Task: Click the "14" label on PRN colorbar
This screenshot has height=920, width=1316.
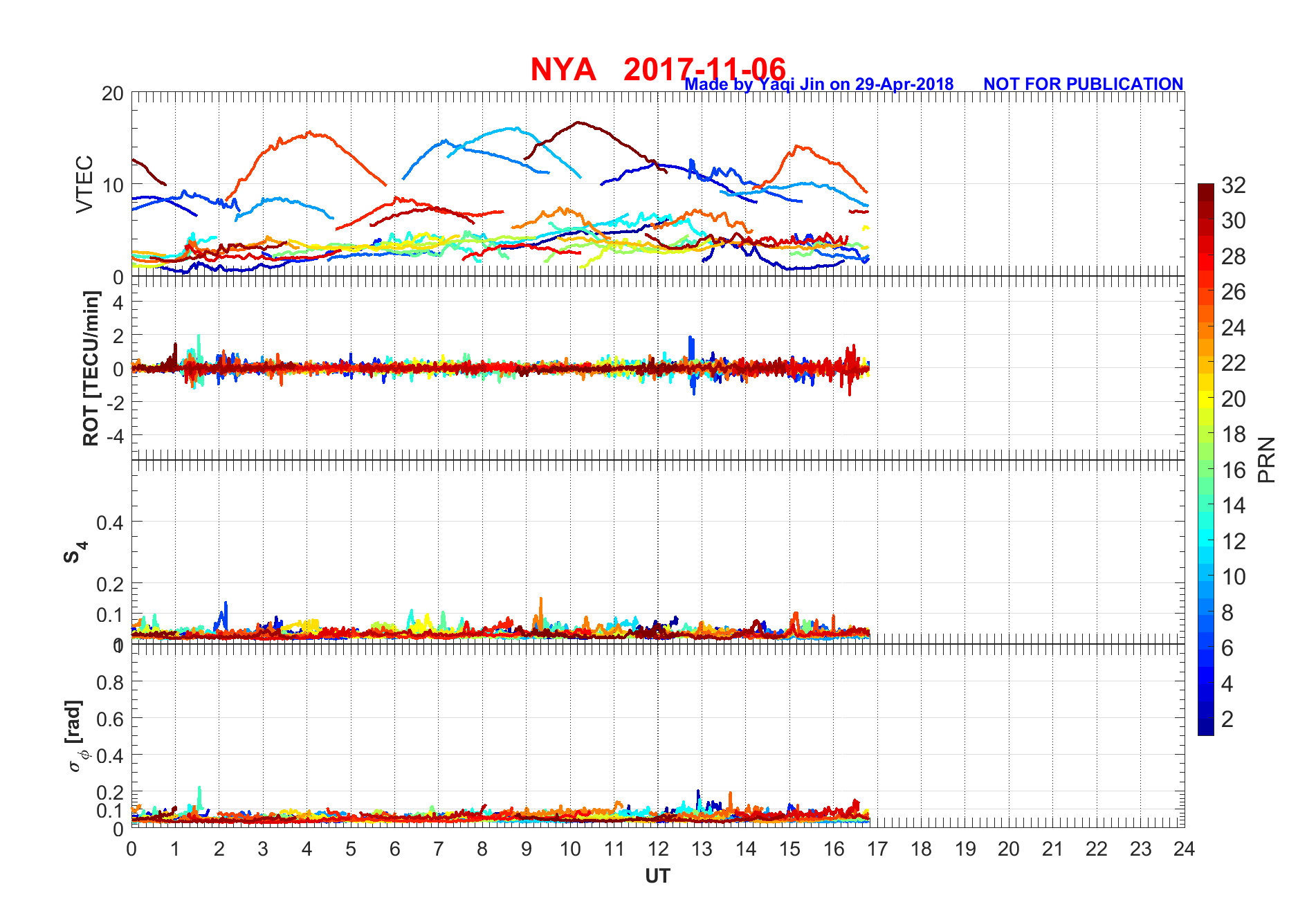Action: 1233,506
